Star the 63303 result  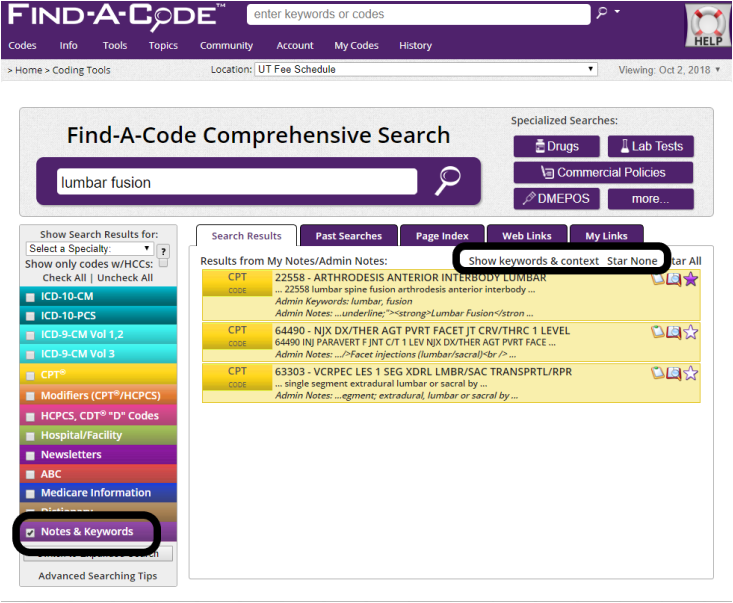pyautogui.click(x=690, y=373)
